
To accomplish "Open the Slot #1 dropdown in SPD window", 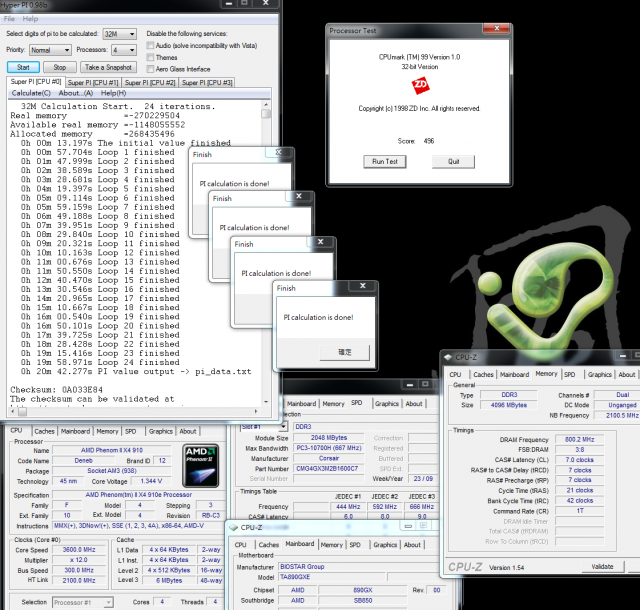I will click(x=264, y=427).
